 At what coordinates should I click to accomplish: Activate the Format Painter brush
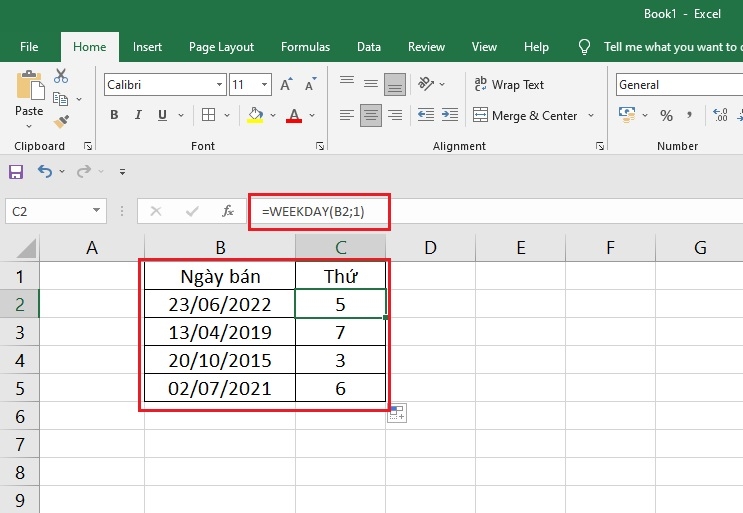click(61, 122)
